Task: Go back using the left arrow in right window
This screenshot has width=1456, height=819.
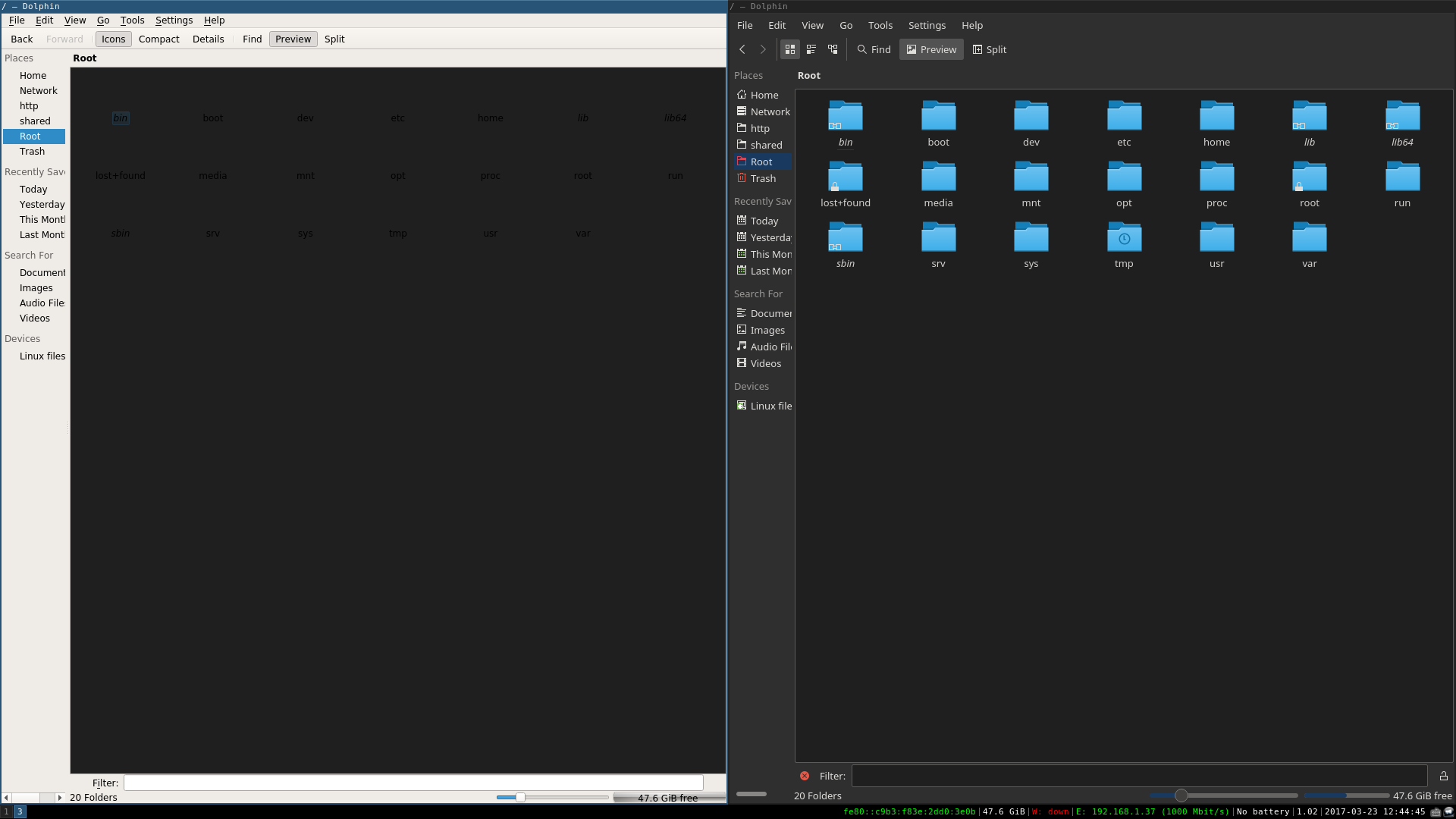Action: [x=742, y=49]
